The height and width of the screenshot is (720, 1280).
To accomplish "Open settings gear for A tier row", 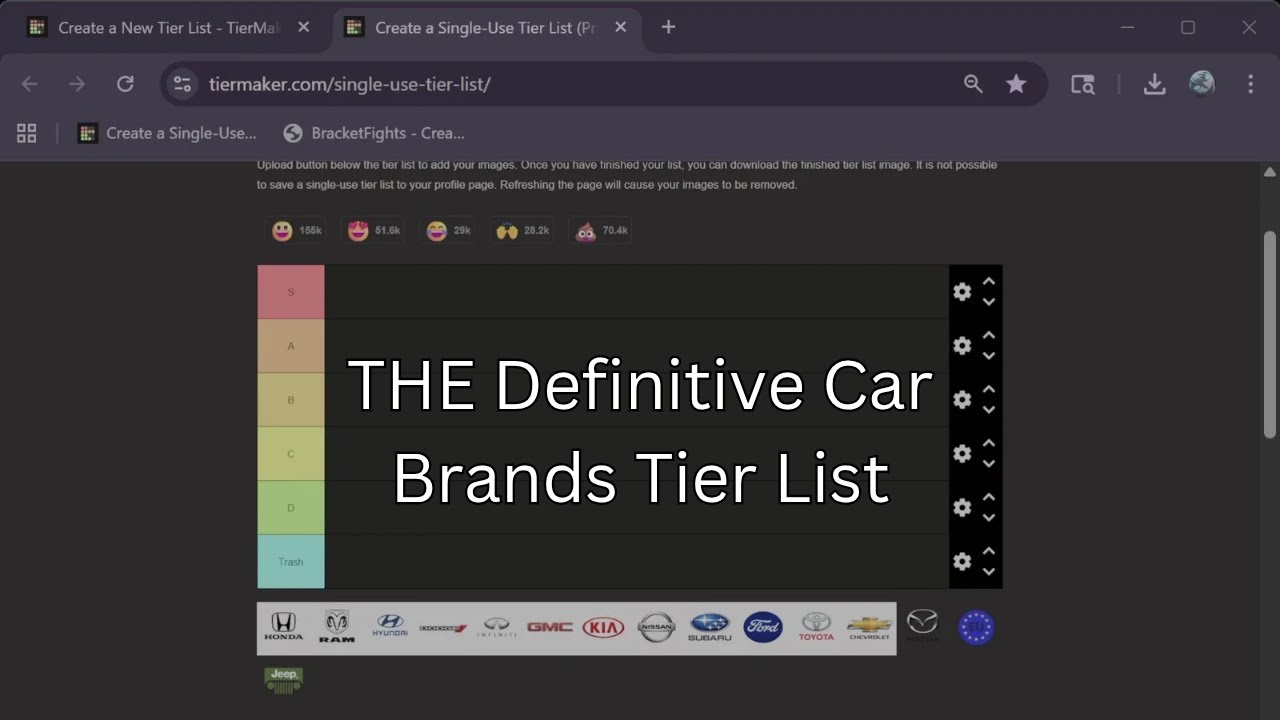I will pos(962,345).
